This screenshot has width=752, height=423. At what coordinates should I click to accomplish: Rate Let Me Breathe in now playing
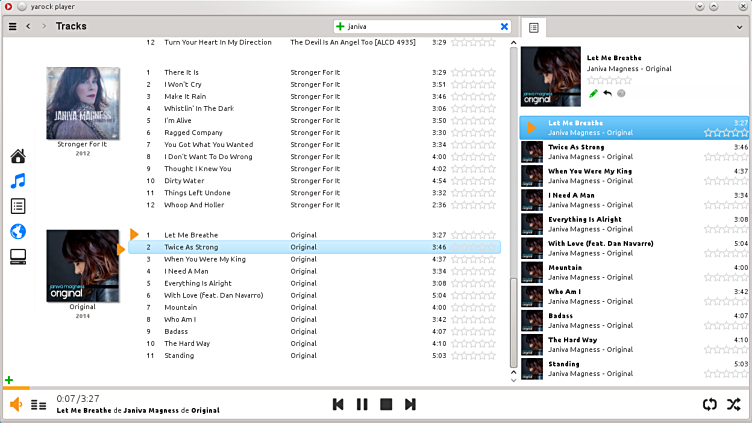click(x=609, y=81)
